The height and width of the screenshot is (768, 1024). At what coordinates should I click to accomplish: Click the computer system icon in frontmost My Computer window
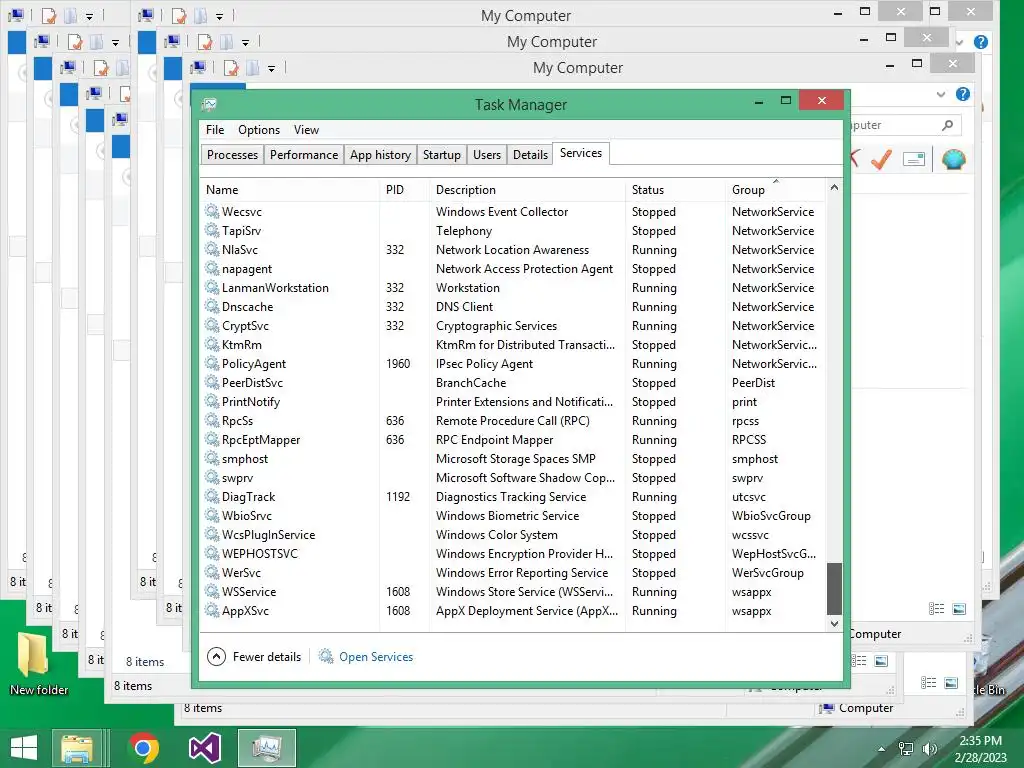(x=198, y=67)
